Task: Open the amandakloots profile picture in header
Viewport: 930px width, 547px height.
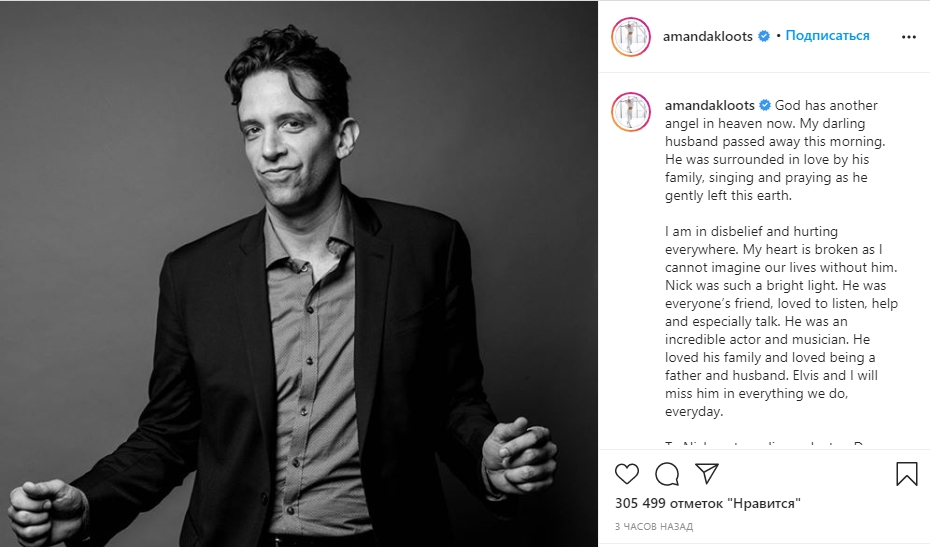Action: click(631, 37)
